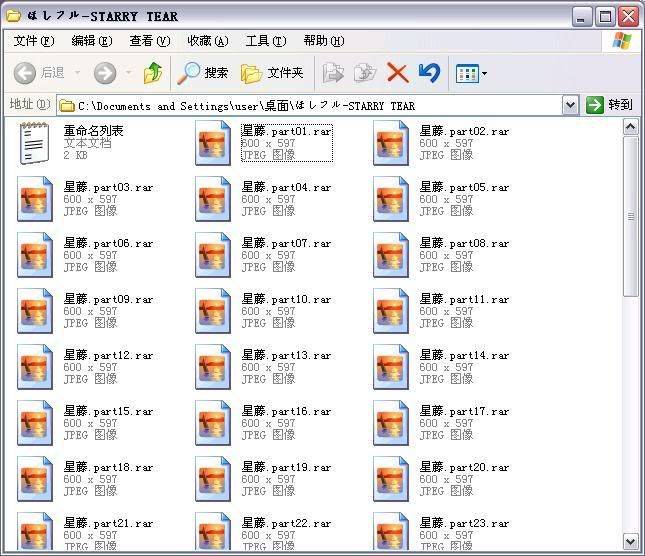Select the 星藤.part02.rar image icon

(x=391, y=143)
